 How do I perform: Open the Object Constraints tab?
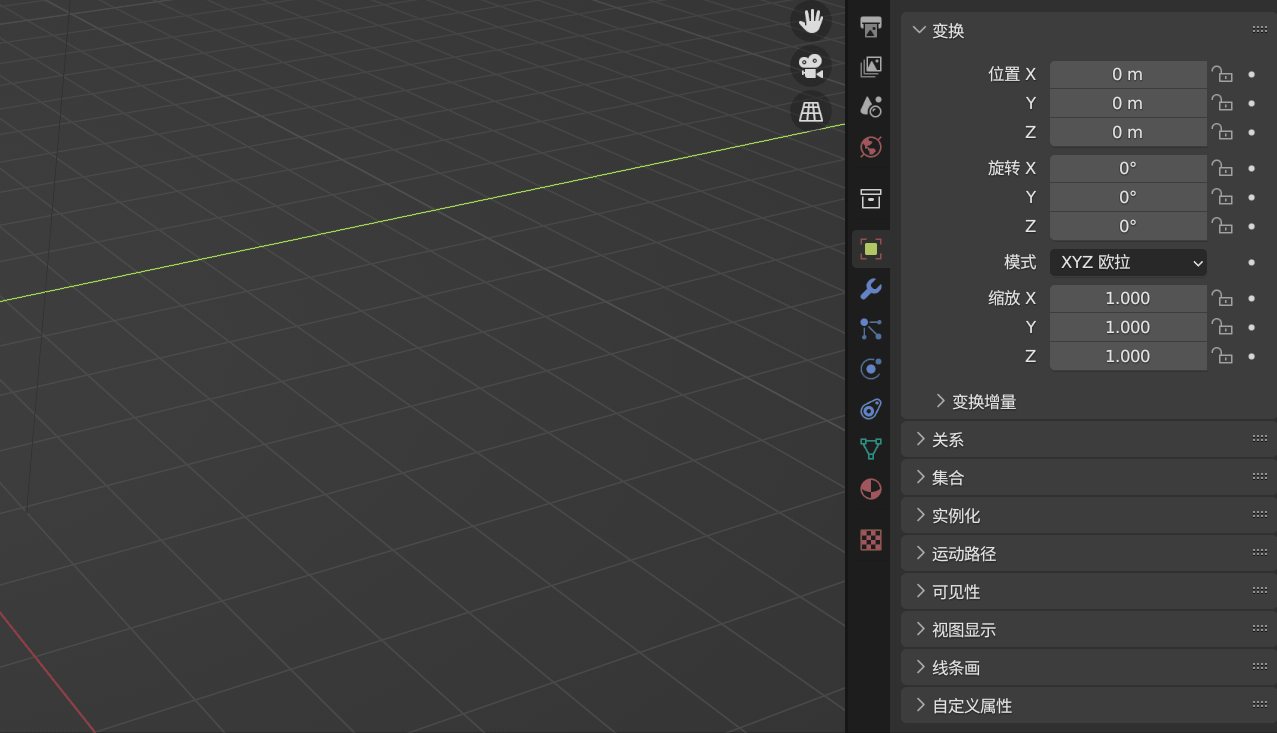[x=871, y=409]
